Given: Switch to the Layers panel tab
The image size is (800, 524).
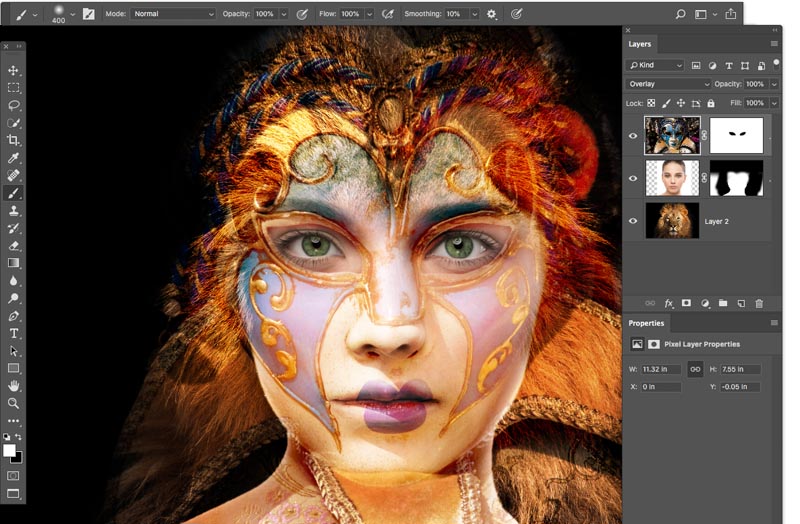Looking at the screenshot, I should (640, 44).
